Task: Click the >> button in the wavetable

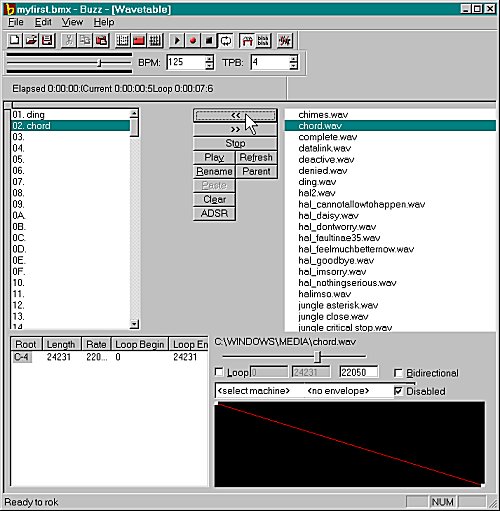Action: (235, 129)
